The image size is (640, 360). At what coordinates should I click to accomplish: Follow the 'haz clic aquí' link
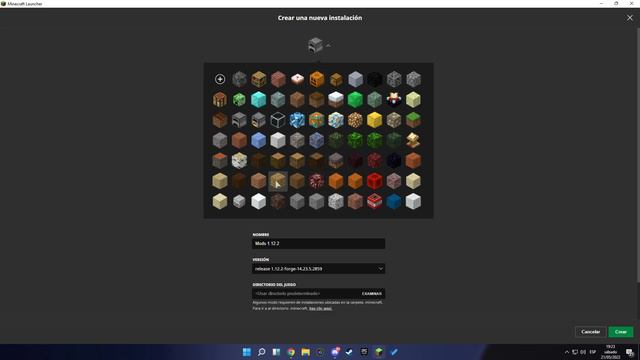pyautogui.click(x=320, y=309)
